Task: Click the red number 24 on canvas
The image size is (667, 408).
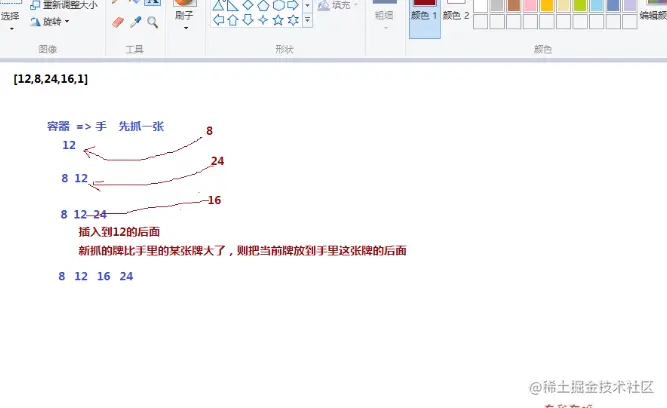Action: coord(217,161)
